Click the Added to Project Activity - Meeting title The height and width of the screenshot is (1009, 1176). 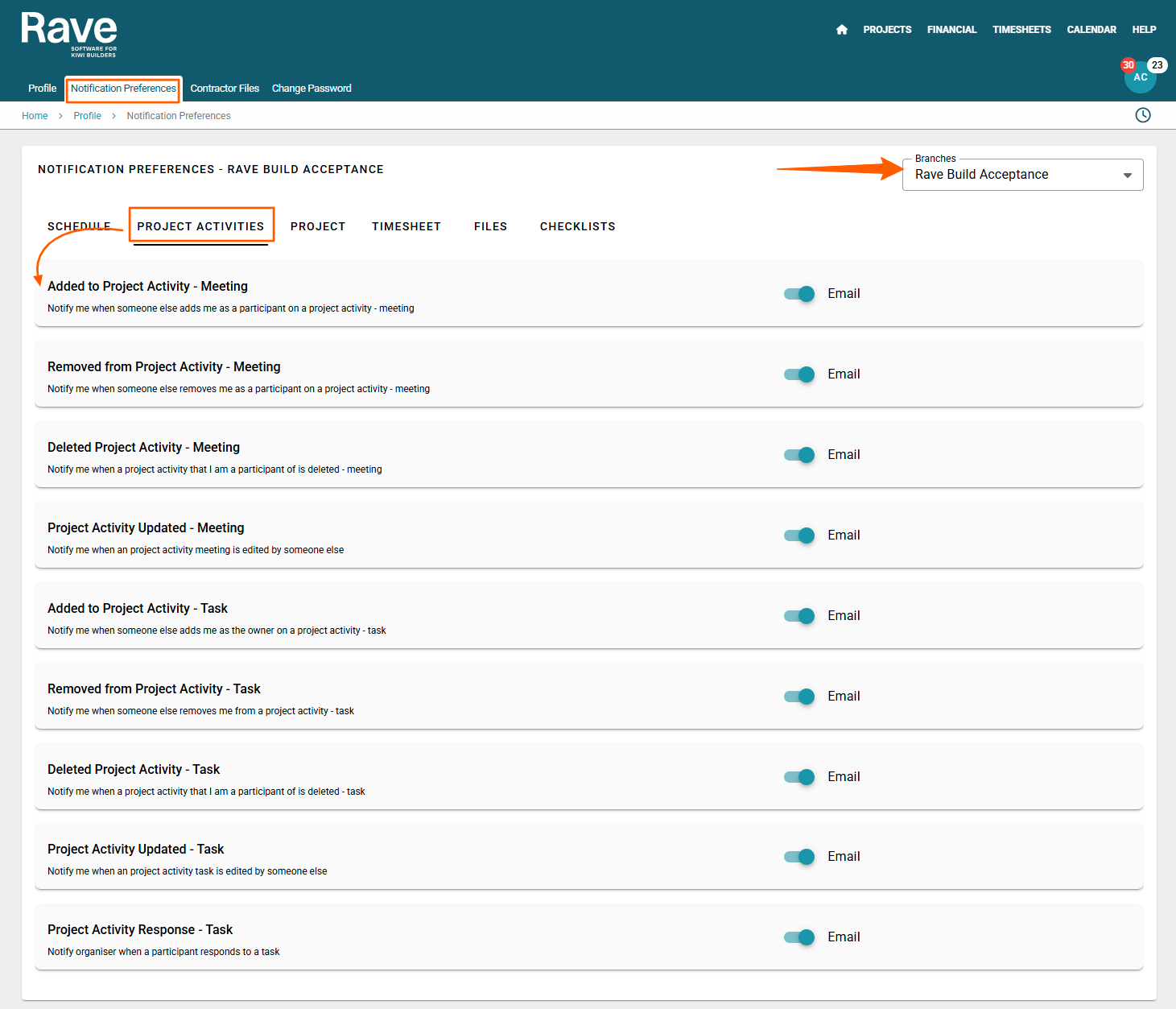147,287
